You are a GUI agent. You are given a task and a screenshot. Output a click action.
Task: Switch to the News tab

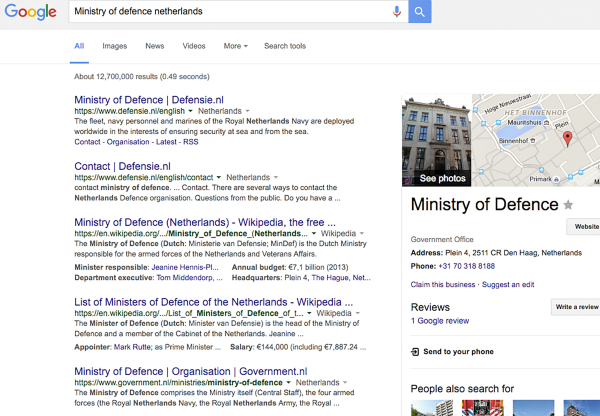[154, 46]
